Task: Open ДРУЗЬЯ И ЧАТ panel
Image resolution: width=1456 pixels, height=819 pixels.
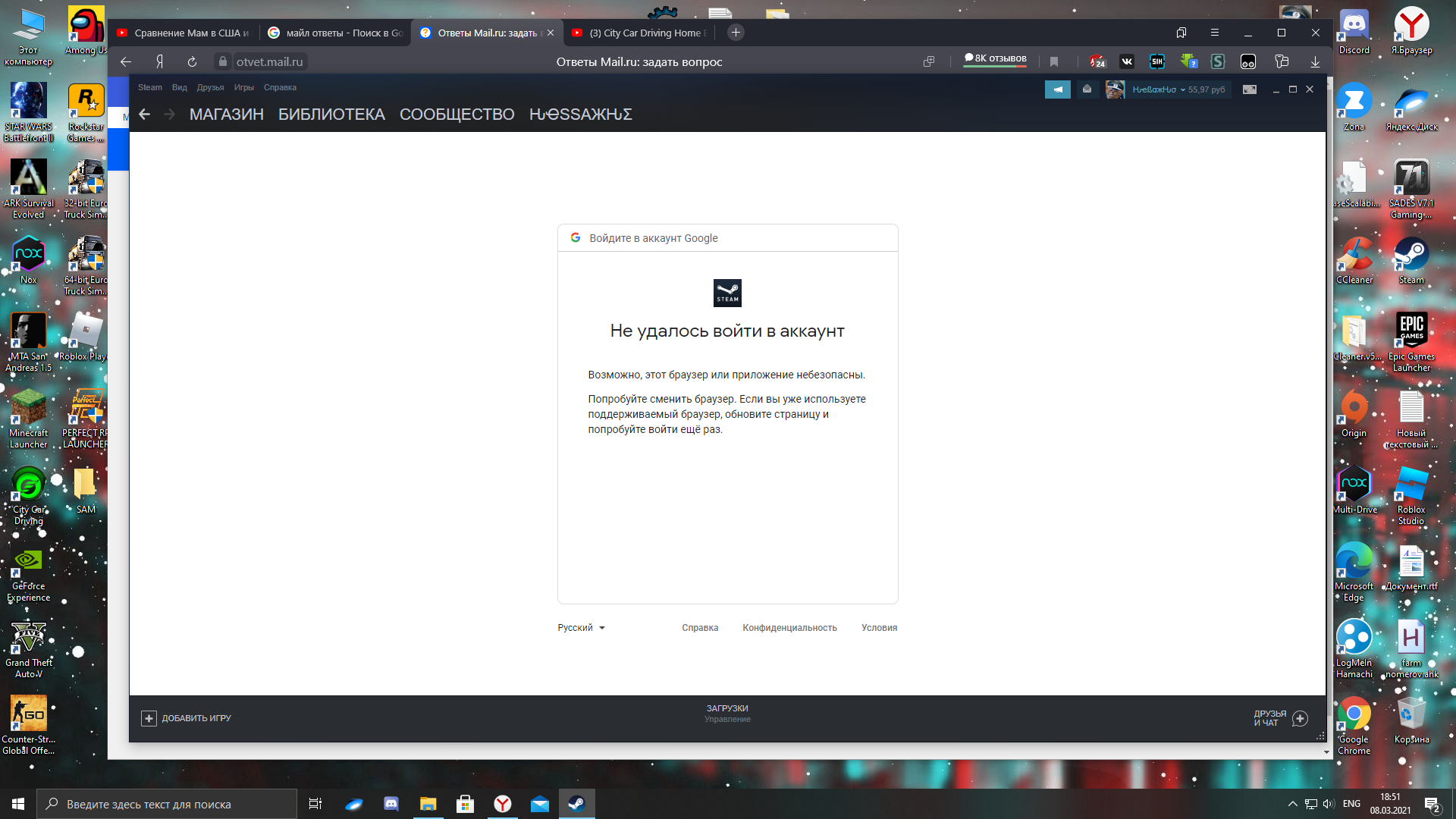Action: tap(1281, 718)
